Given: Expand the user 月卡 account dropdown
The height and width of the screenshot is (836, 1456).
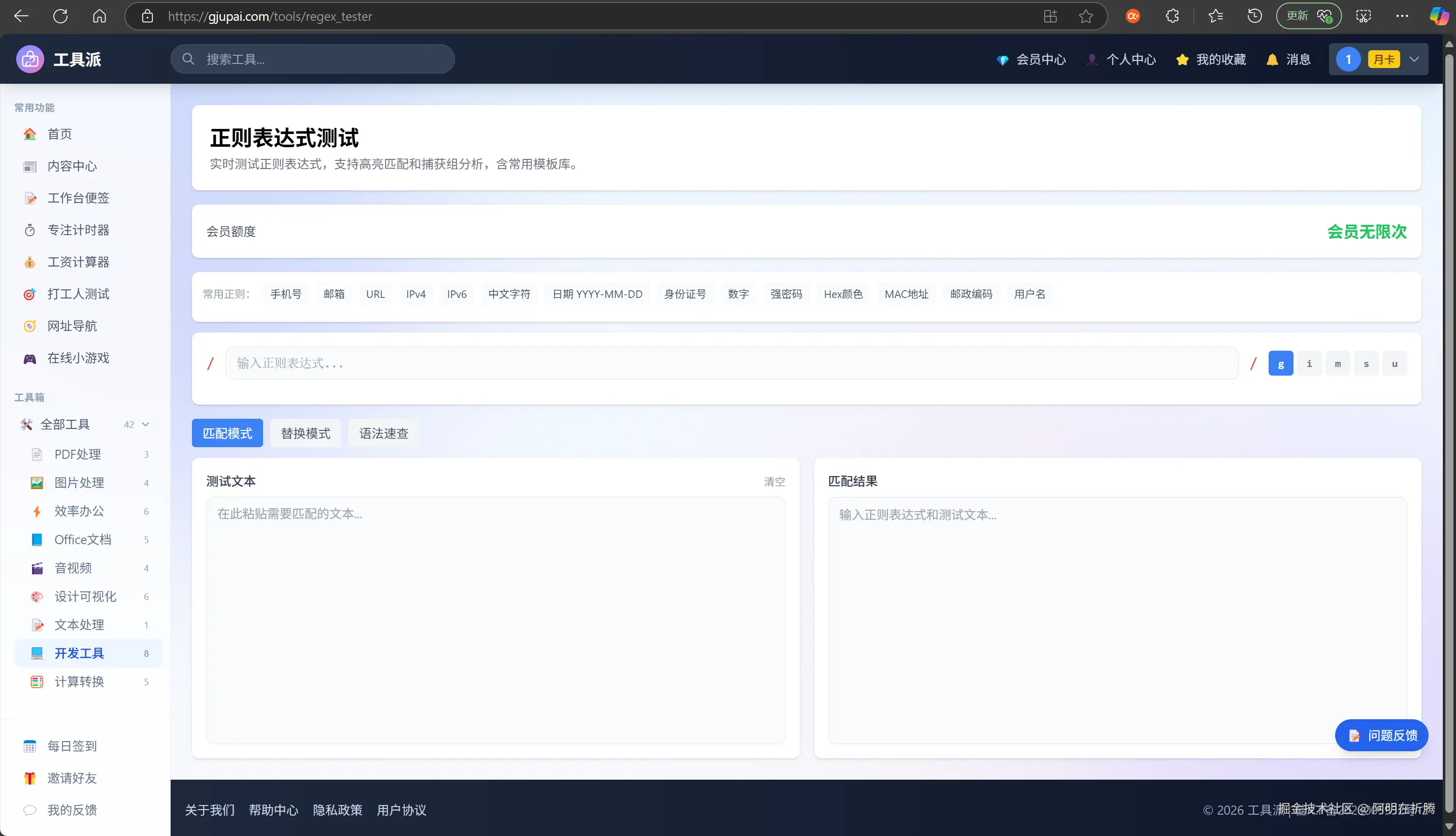Looking at the screenshot, I should [1378, 59].
